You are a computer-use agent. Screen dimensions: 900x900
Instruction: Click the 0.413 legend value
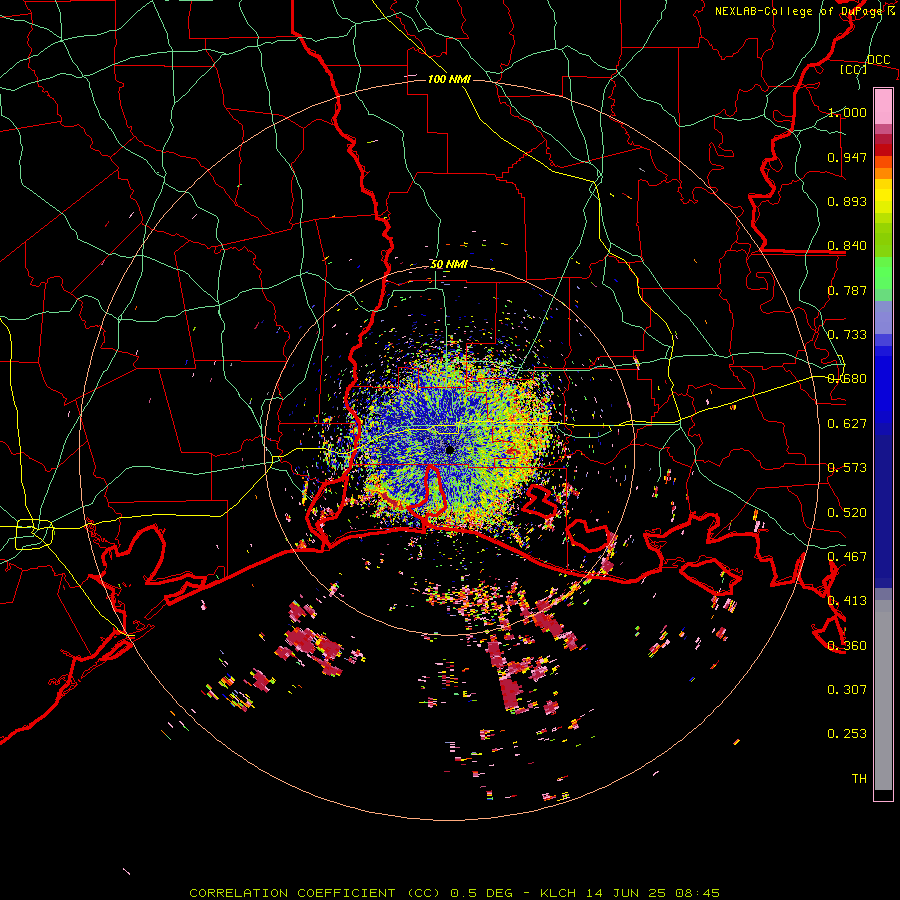pos(847,601)
